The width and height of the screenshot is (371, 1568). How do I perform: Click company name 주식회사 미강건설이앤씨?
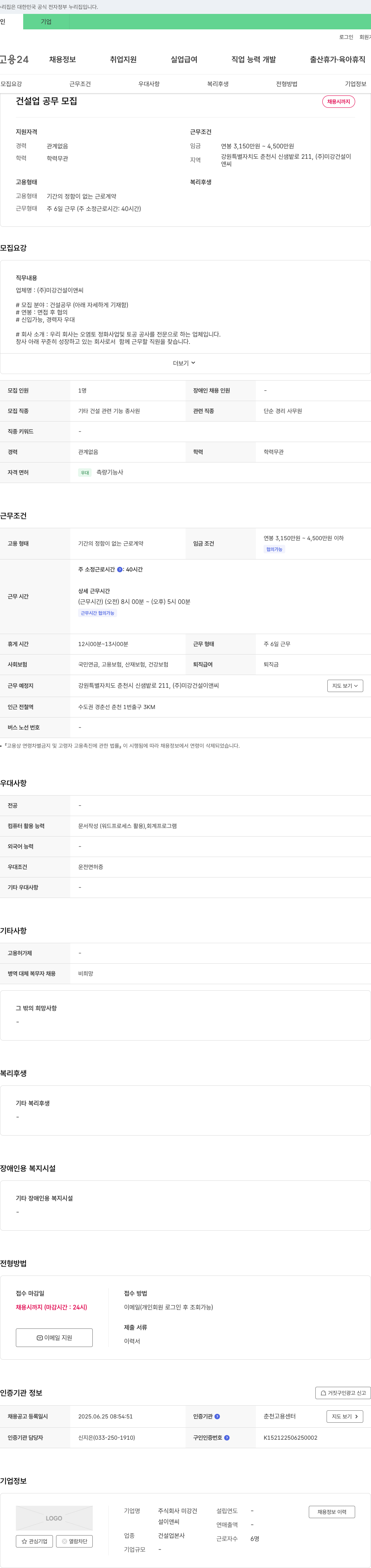tap(177, 1516)
